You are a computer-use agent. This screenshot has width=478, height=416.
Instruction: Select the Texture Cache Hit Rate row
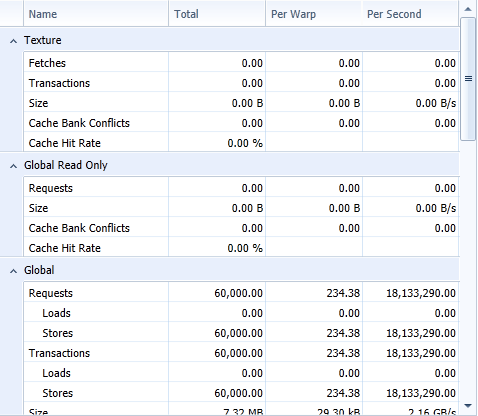241,143
